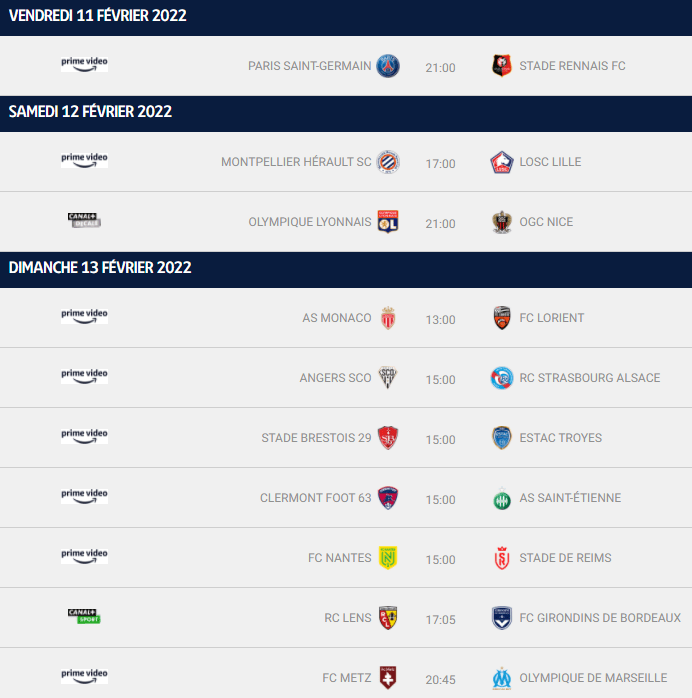Click the OGC Nice club crest
Viewport: 692px width, 698px height.
502,222
